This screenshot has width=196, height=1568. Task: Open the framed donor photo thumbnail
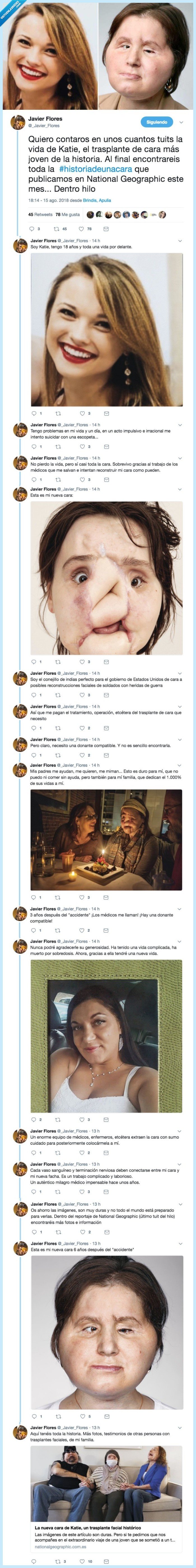[x=106, y=1044]
